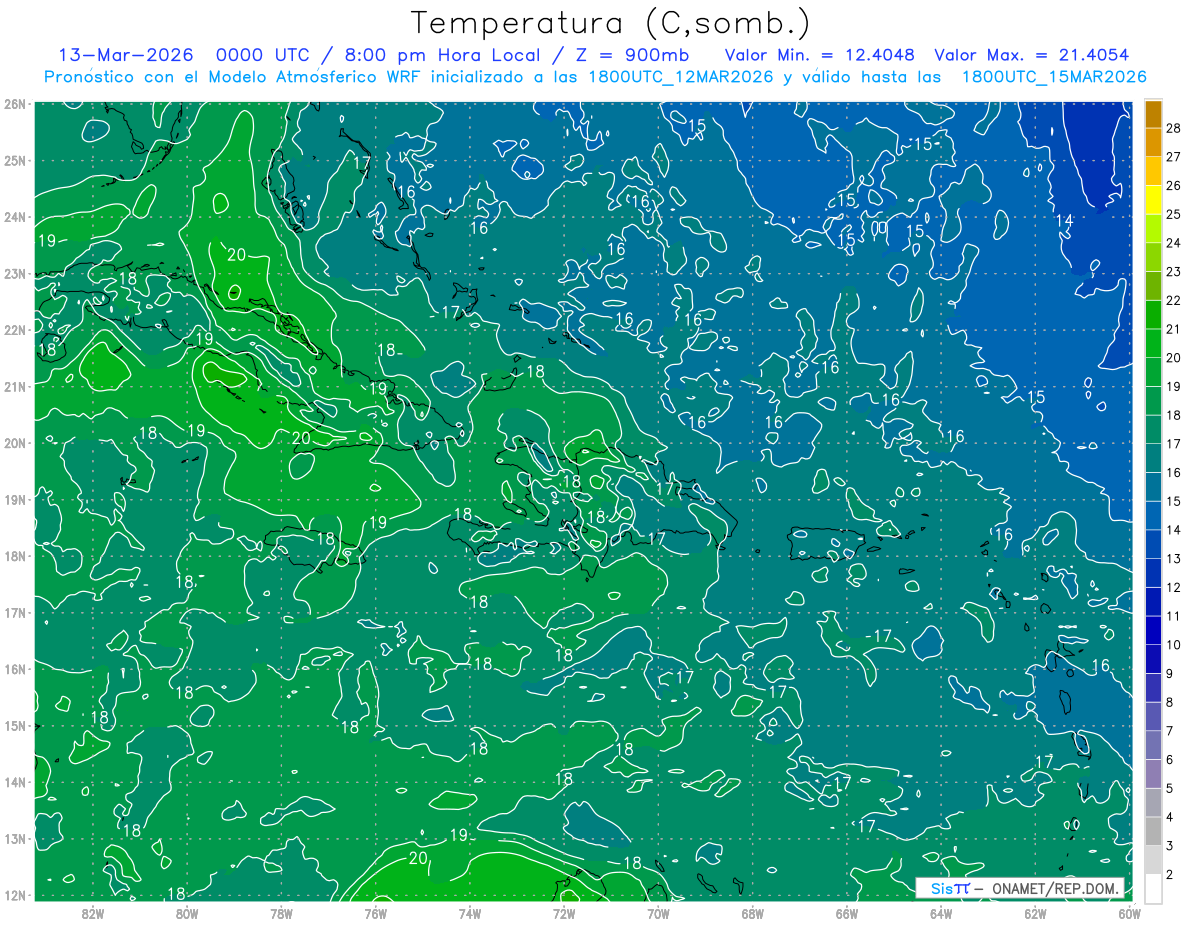The height and width of the screenshot is (927, 1200).
Task: Click the 82W longitude axis label
Action: (x=93, y=913)
